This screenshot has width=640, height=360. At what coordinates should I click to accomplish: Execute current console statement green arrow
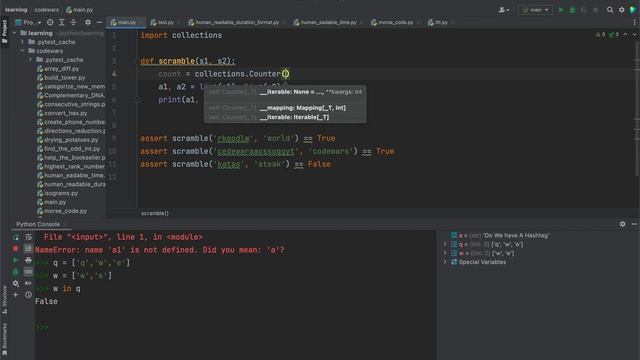(x=16, y=260)
